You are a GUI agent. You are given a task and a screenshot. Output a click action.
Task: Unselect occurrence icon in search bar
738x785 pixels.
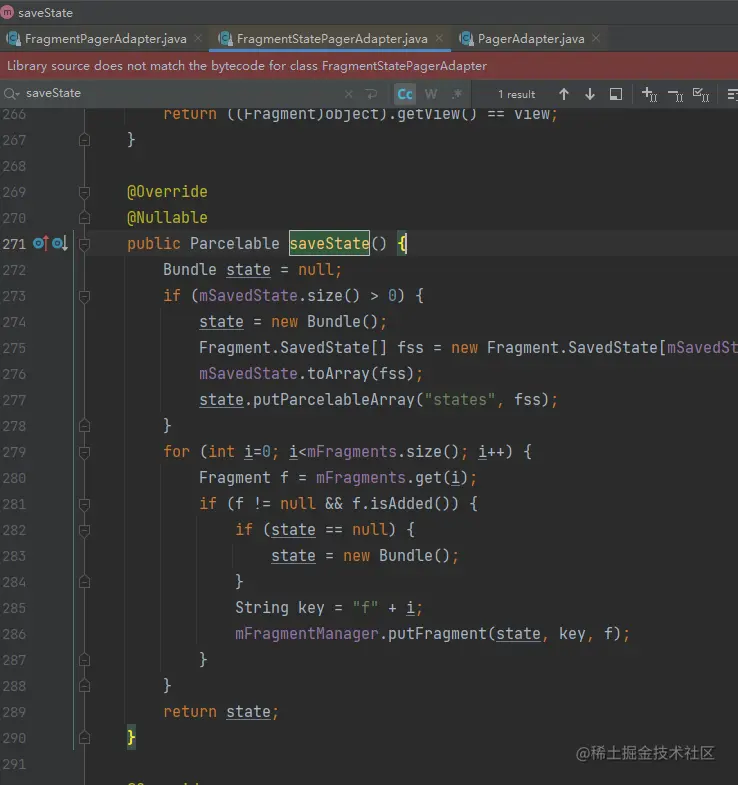(675, 95)
